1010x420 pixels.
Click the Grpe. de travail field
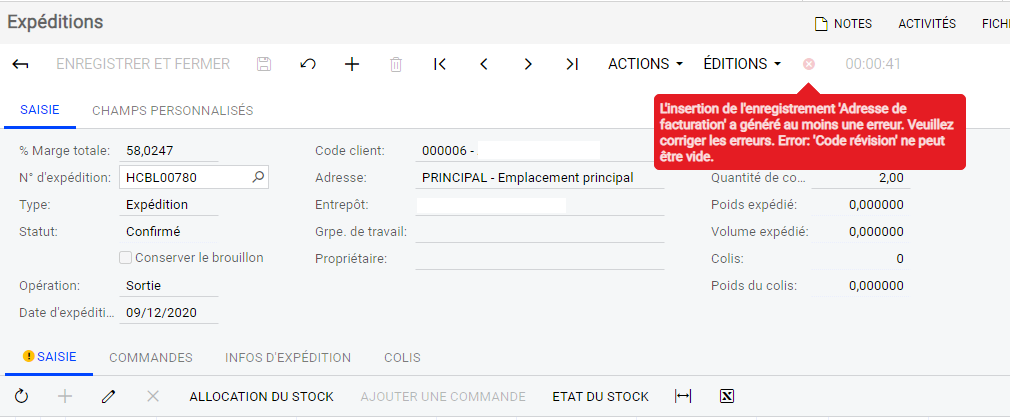click(540, 232)
